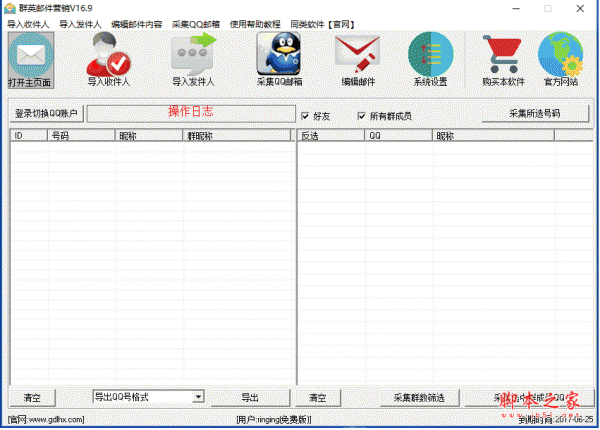Click the app icon in title bar
600x430 pixels.
[10, 8]
